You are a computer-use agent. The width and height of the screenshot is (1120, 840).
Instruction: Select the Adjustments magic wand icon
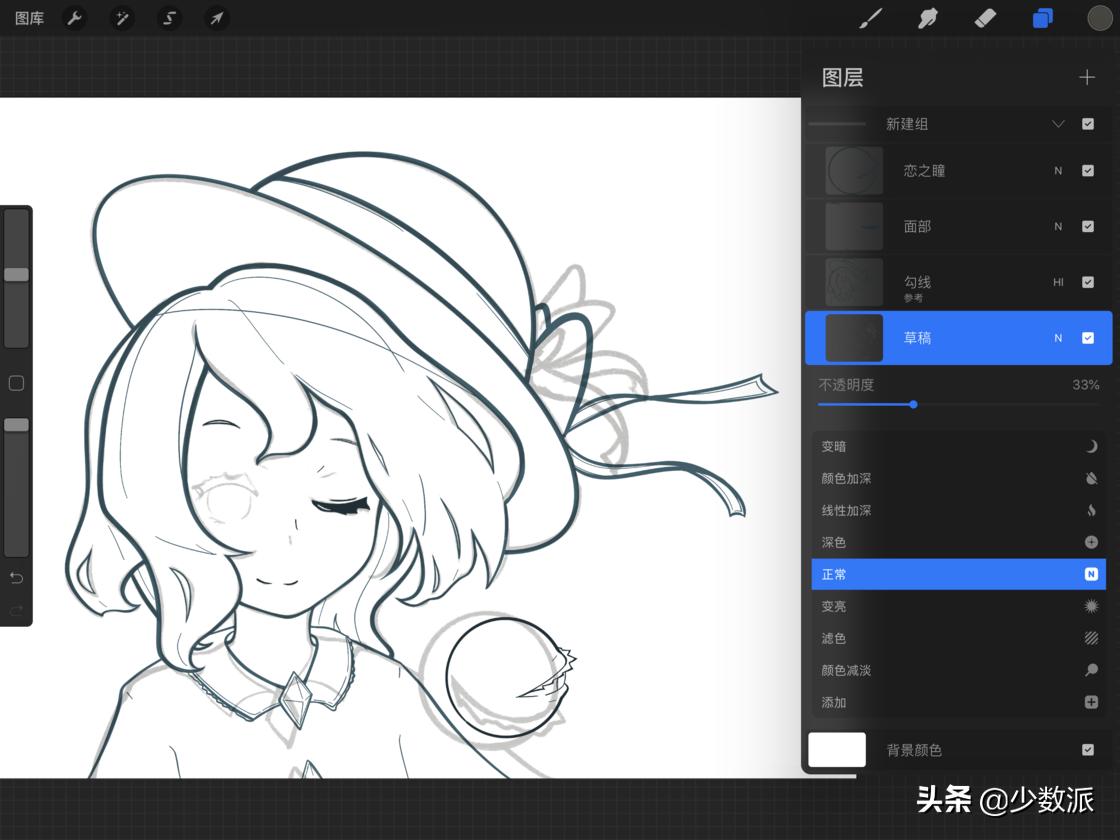tap(121, 18)
